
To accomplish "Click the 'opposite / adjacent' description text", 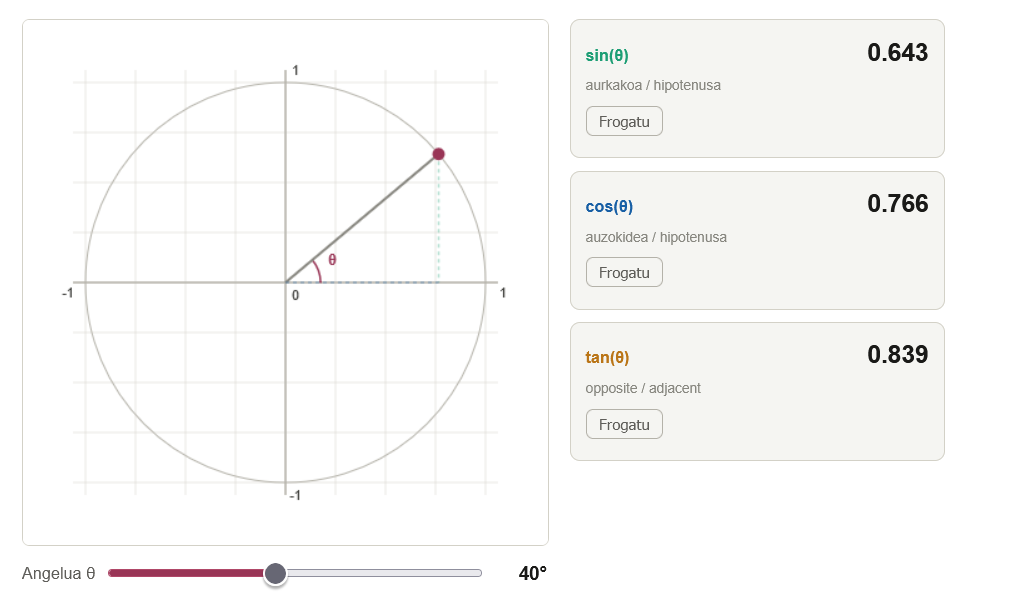I will 643,388.
